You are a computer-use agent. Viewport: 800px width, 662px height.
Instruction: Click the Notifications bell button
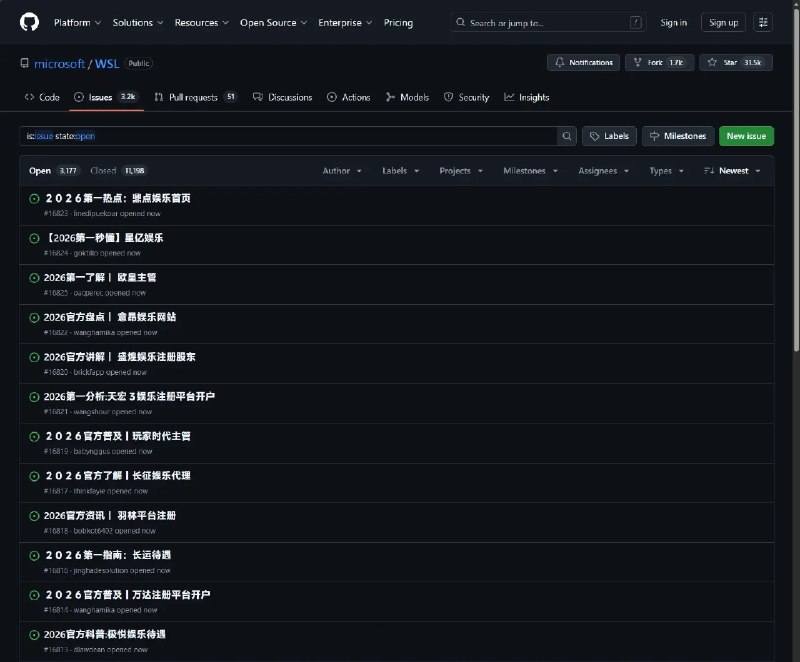click(x=583, y=62)
